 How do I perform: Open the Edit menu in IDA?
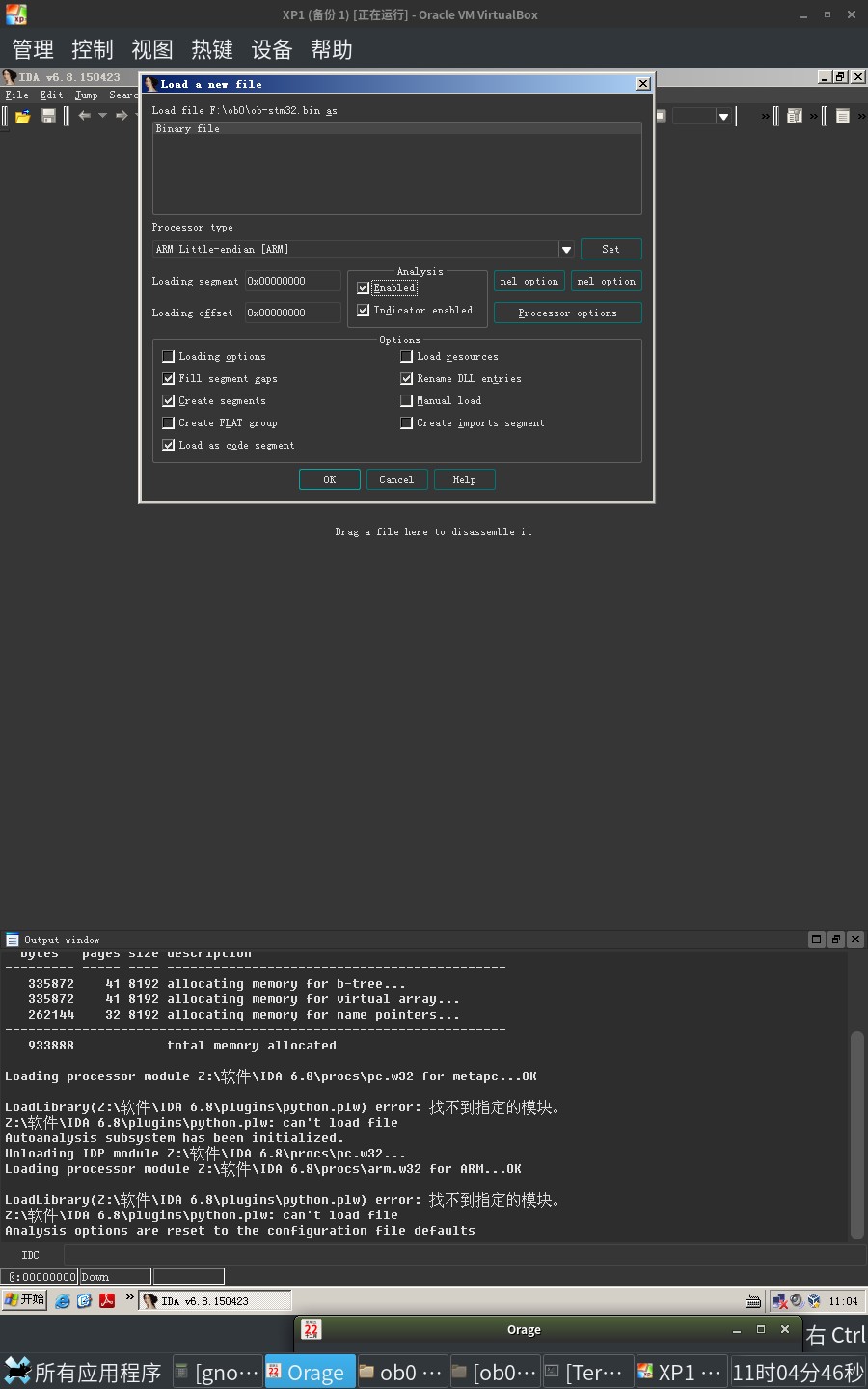tap(51, 95)
